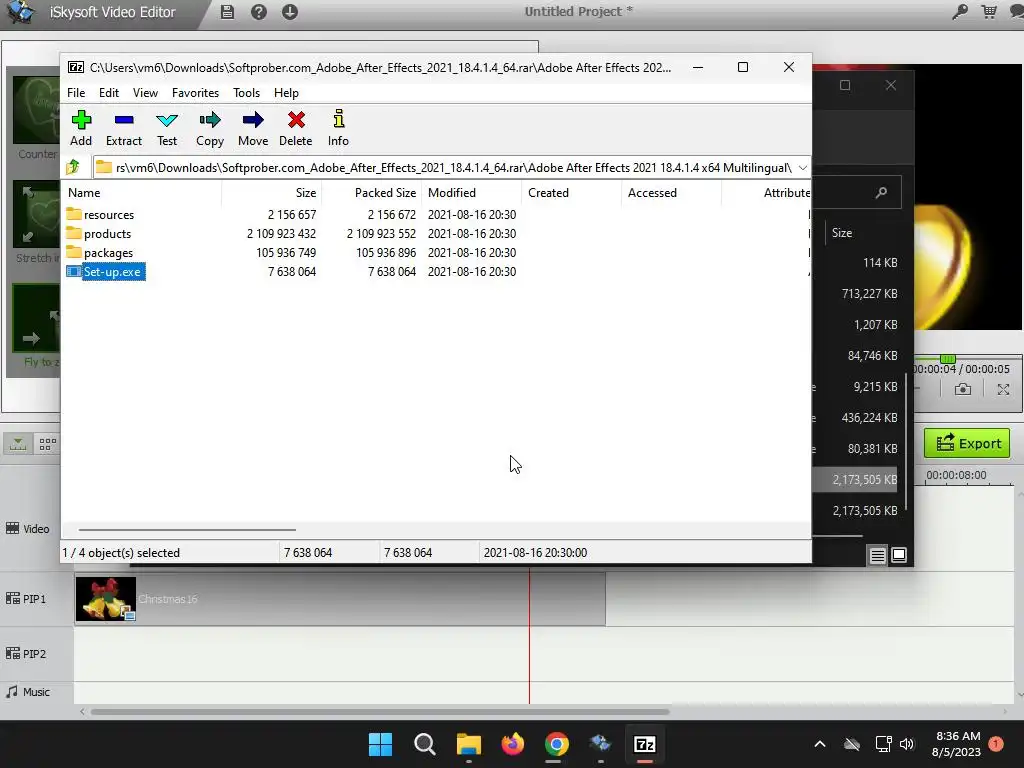
Task: Open the Edit menu in 7-Zip
Action: 108,93
